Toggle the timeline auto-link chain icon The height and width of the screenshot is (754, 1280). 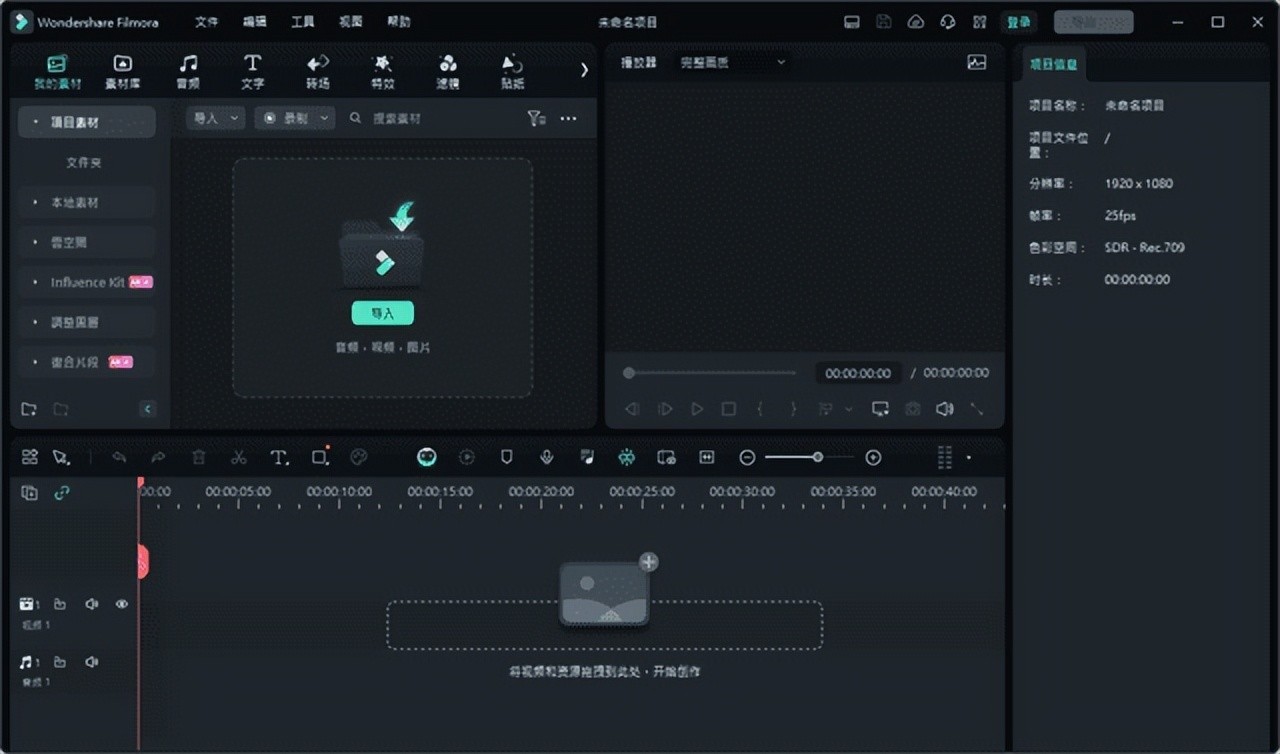tap(62, 493)
